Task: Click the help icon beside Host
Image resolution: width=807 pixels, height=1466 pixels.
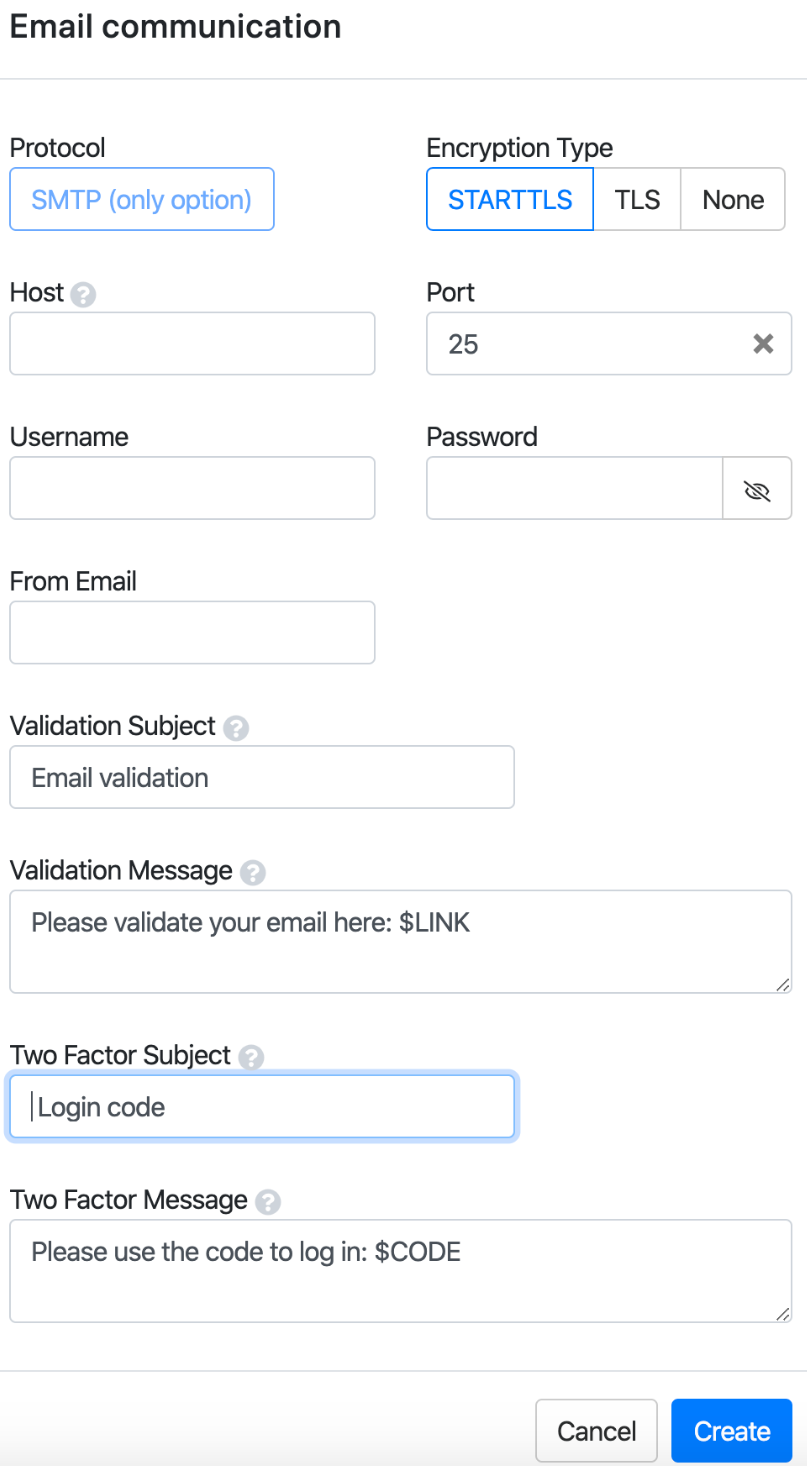Action: (85, 295)
